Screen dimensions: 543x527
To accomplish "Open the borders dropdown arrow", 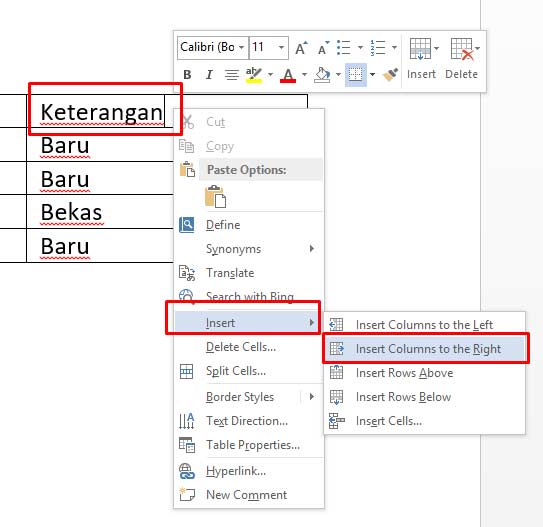I will pos(372,74).
